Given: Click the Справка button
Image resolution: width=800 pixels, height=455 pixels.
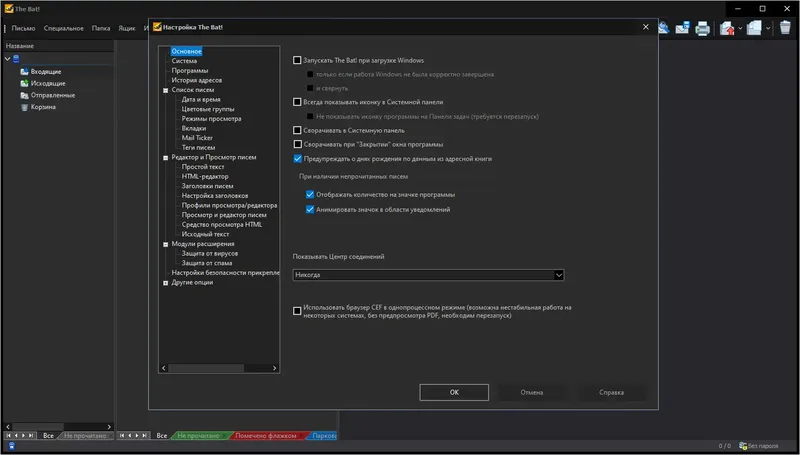Looking at the screenshot, I should [x=611, y=392].
